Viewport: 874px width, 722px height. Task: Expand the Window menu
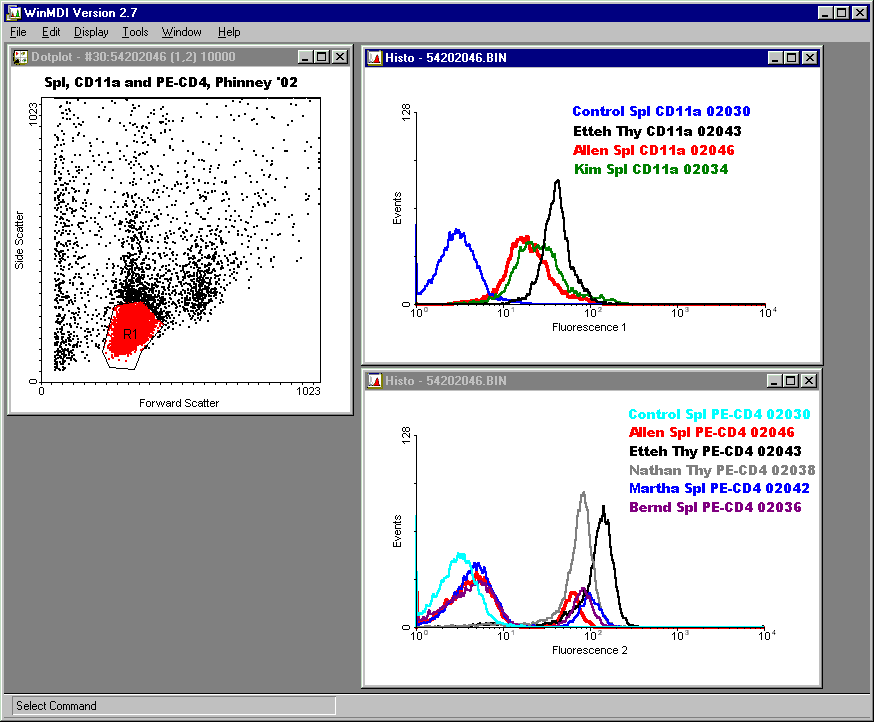point(181,32)
